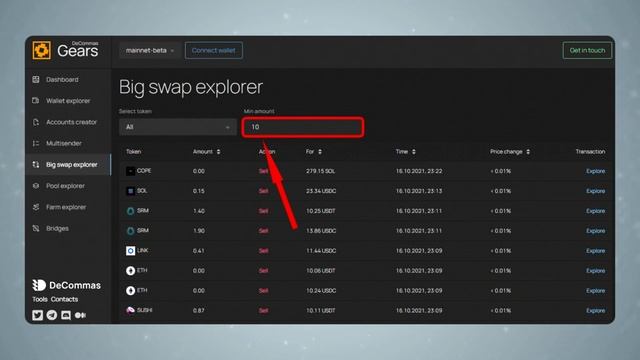Click the Get in touch button

point(587,50)
